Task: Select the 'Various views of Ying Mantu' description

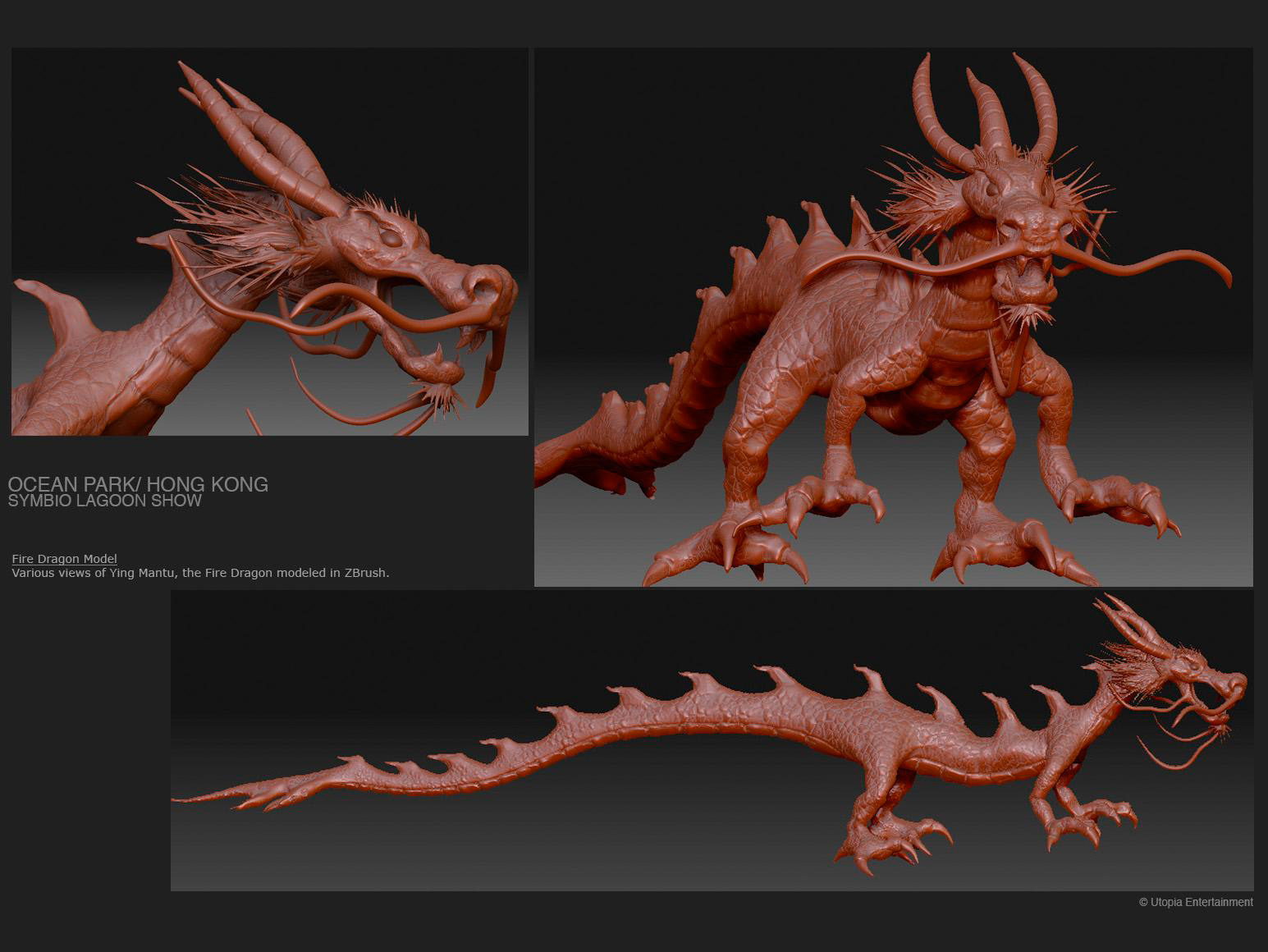Action: 200,573
